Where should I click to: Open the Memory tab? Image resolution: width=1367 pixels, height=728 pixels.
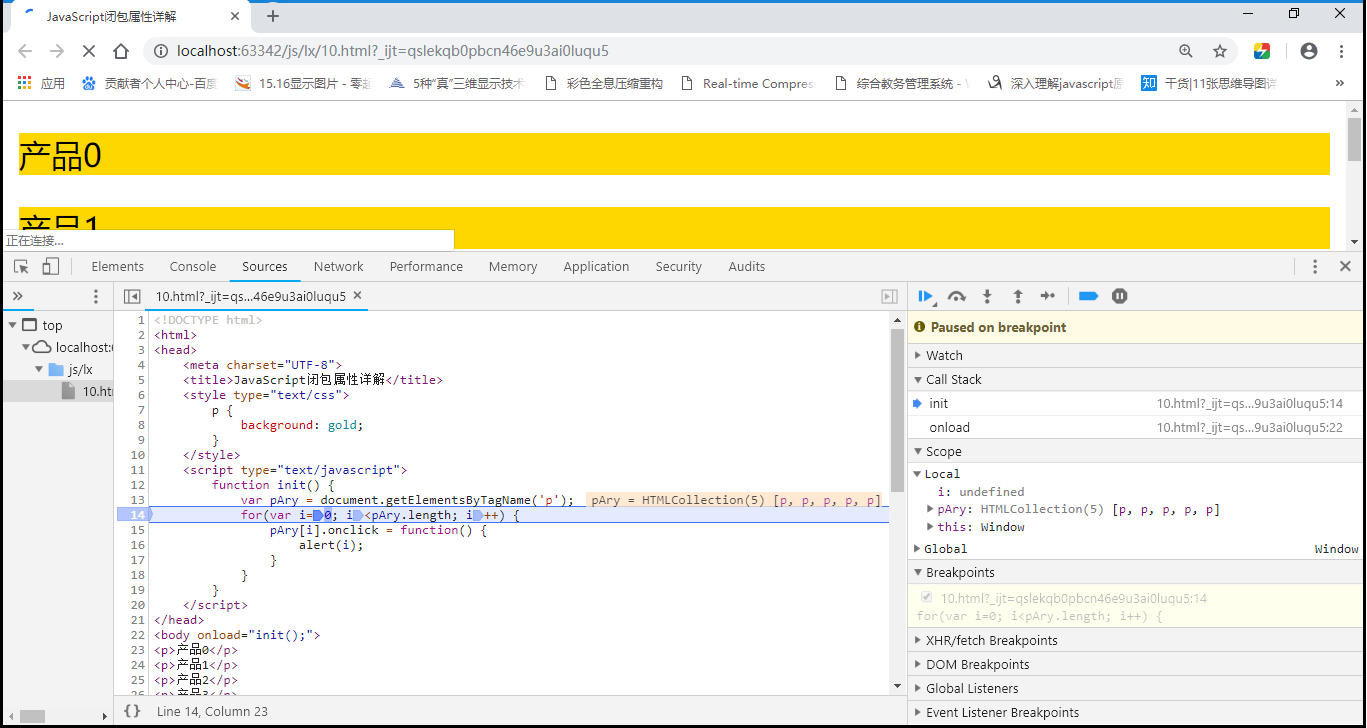(x=513, y=267)
